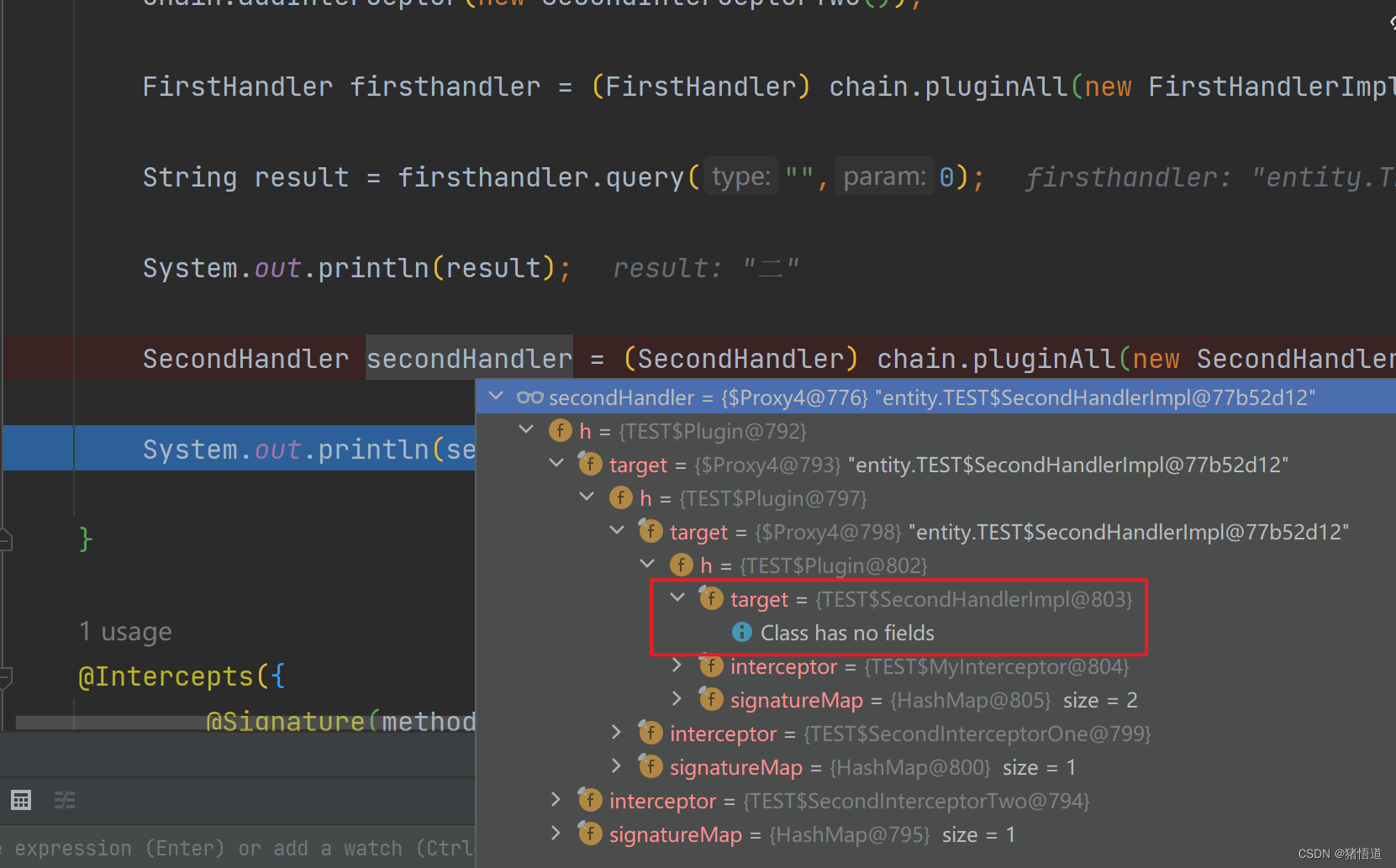The height and width of the screenshot is (868, 1396).
Task: Expand signatureMap = {HashMap@800} node
Action: coord(617,766)
